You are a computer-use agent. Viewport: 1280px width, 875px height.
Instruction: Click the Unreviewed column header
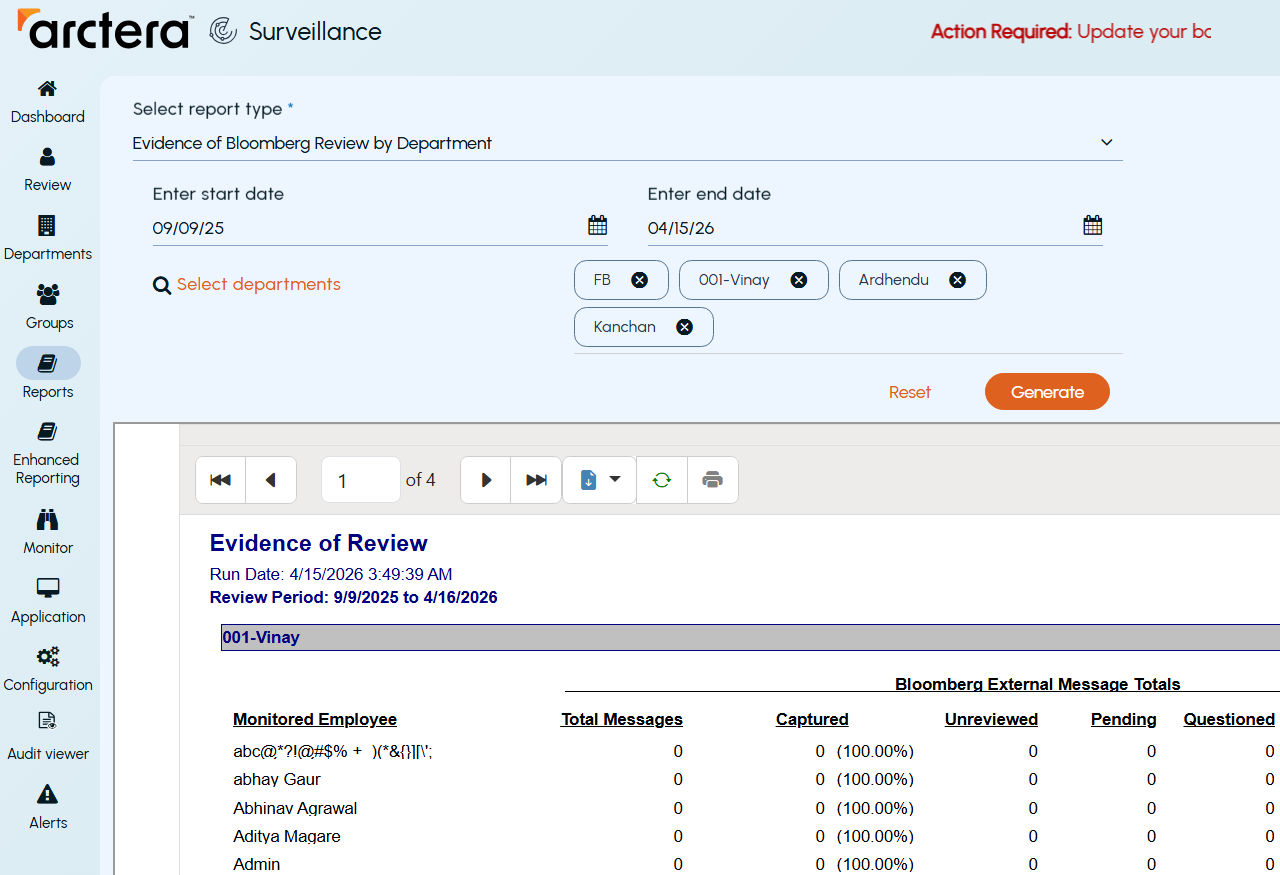pyautogui.click(x=991, y=719)
